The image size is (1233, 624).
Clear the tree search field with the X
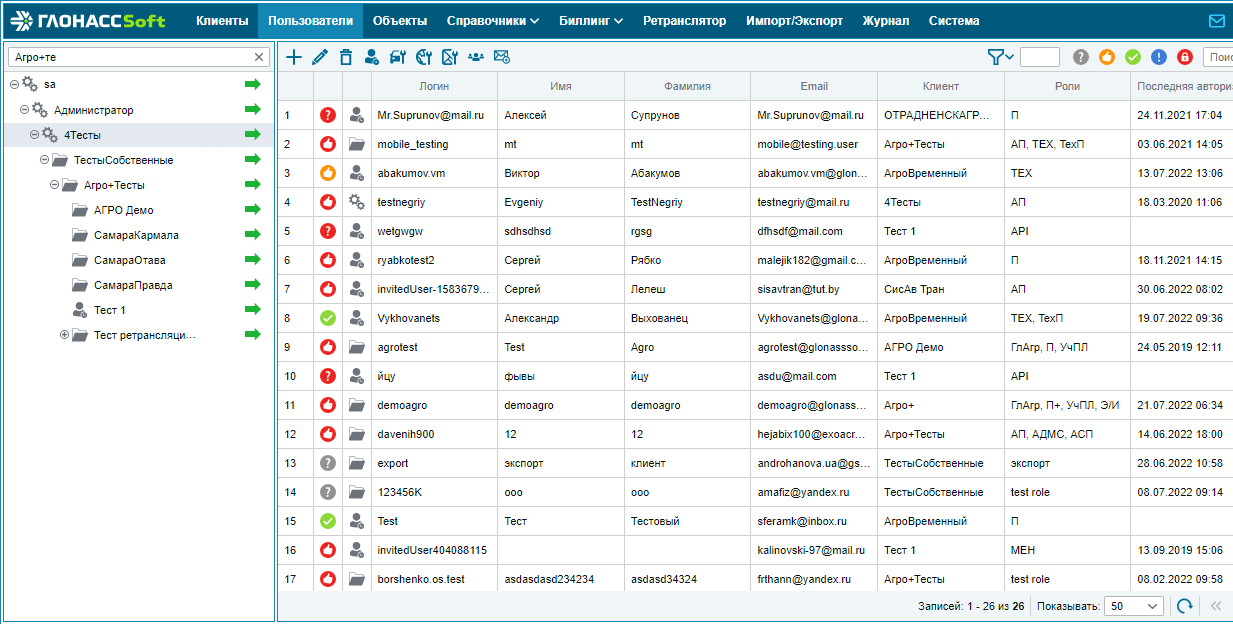(259, 57)
